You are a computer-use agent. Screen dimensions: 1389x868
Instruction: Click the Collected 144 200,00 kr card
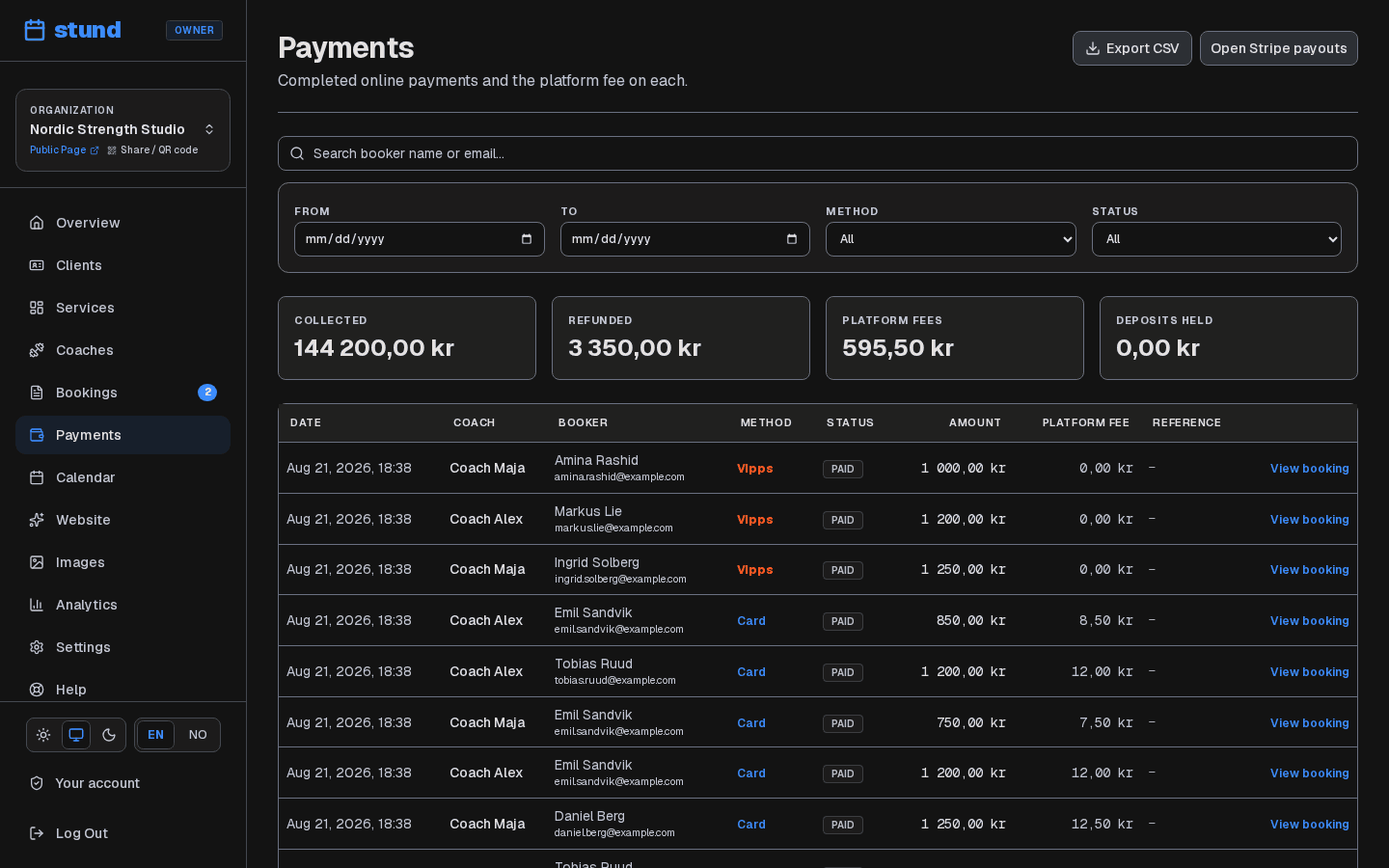407,338
